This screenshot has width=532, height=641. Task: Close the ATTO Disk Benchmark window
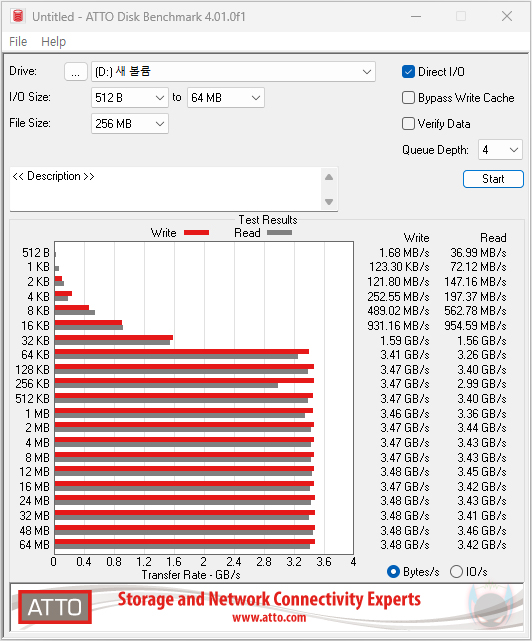(x=507, y=16)
